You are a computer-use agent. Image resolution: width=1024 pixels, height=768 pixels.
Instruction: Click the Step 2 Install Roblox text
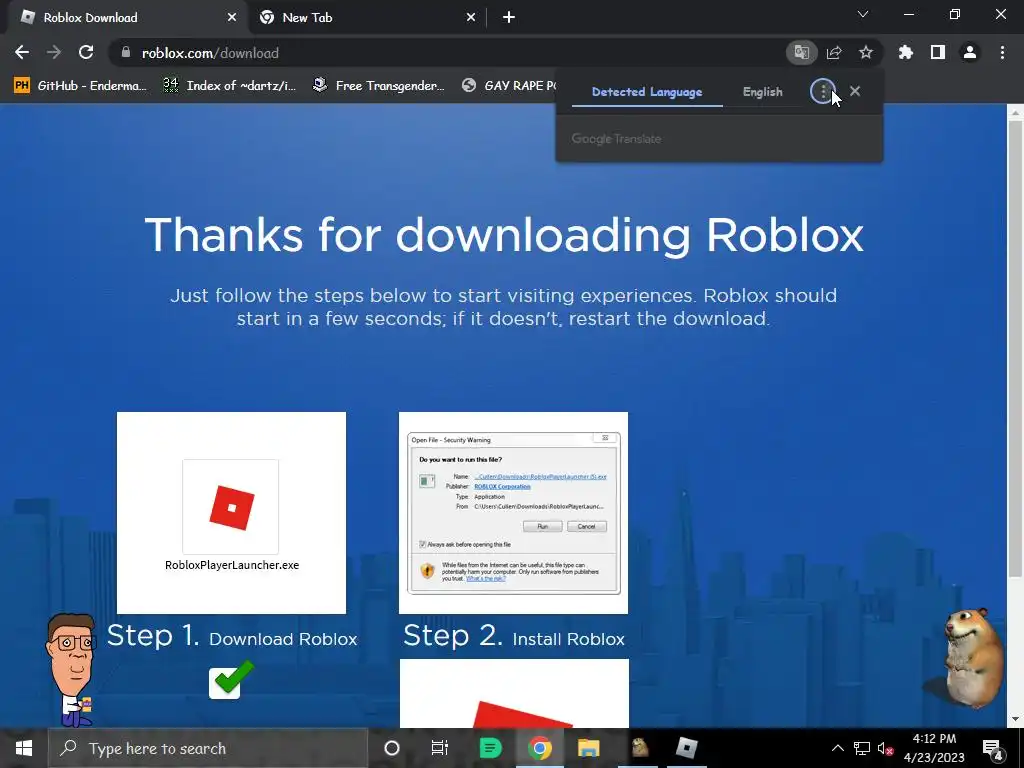513,636
